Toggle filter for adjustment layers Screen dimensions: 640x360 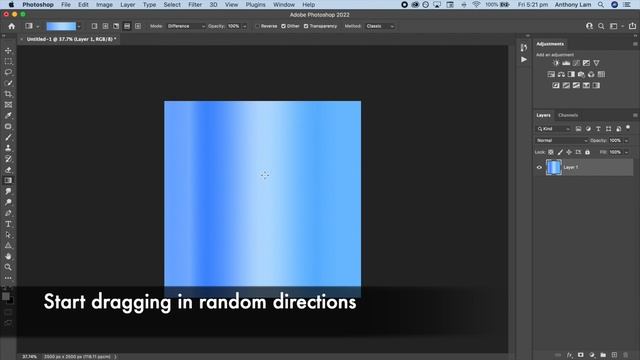tap(588, 129)
